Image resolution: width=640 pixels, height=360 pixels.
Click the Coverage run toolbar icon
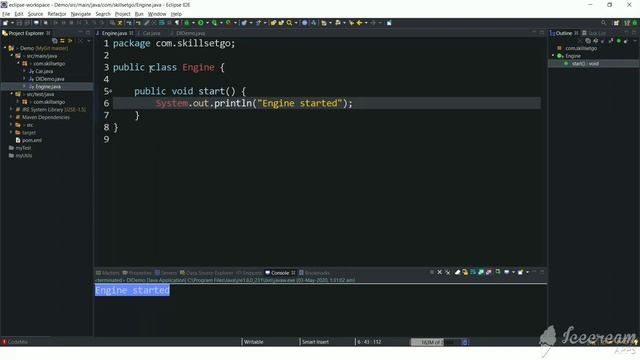click(214, 23)
